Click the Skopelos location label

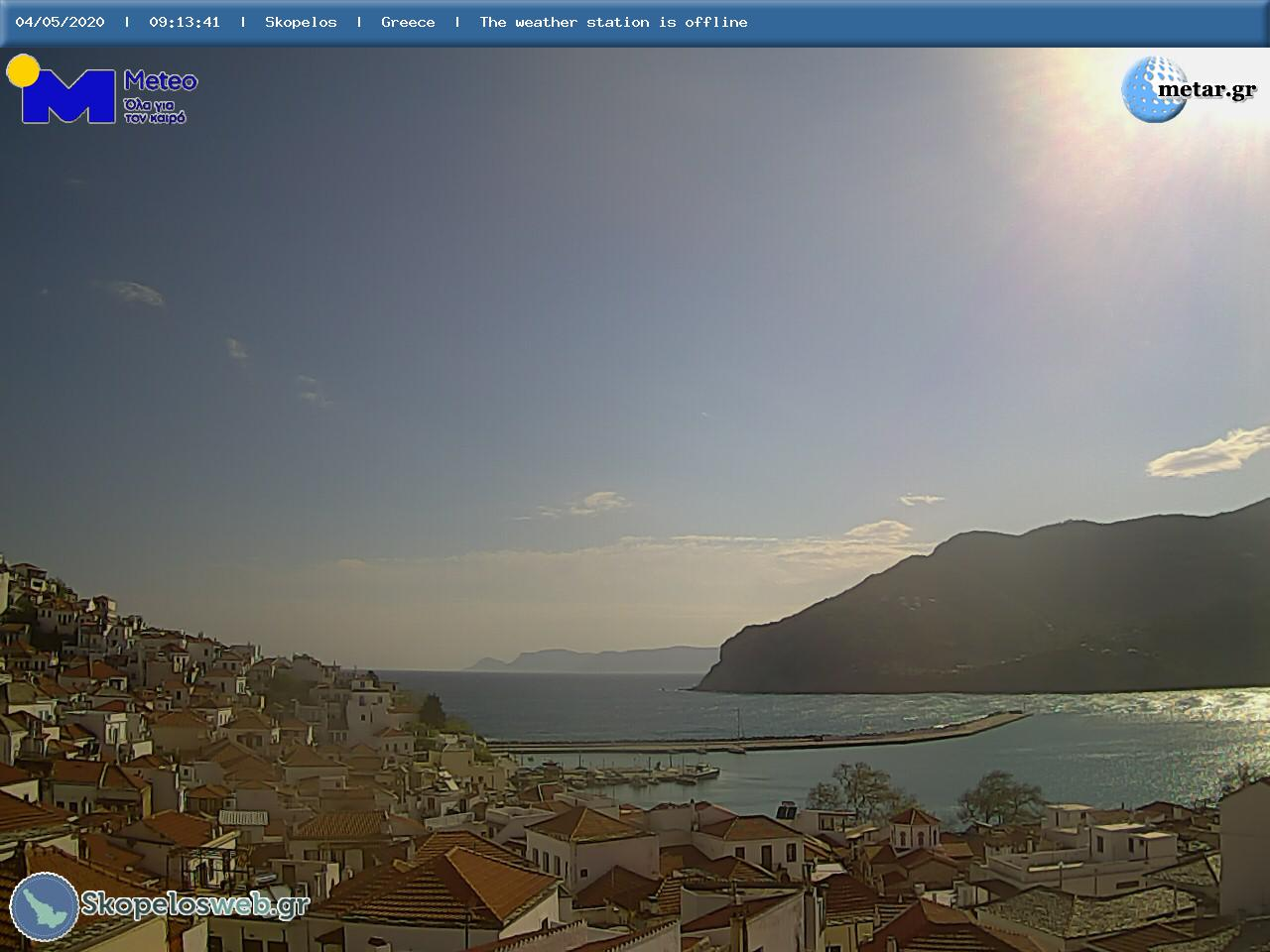(x=301, y=22)
